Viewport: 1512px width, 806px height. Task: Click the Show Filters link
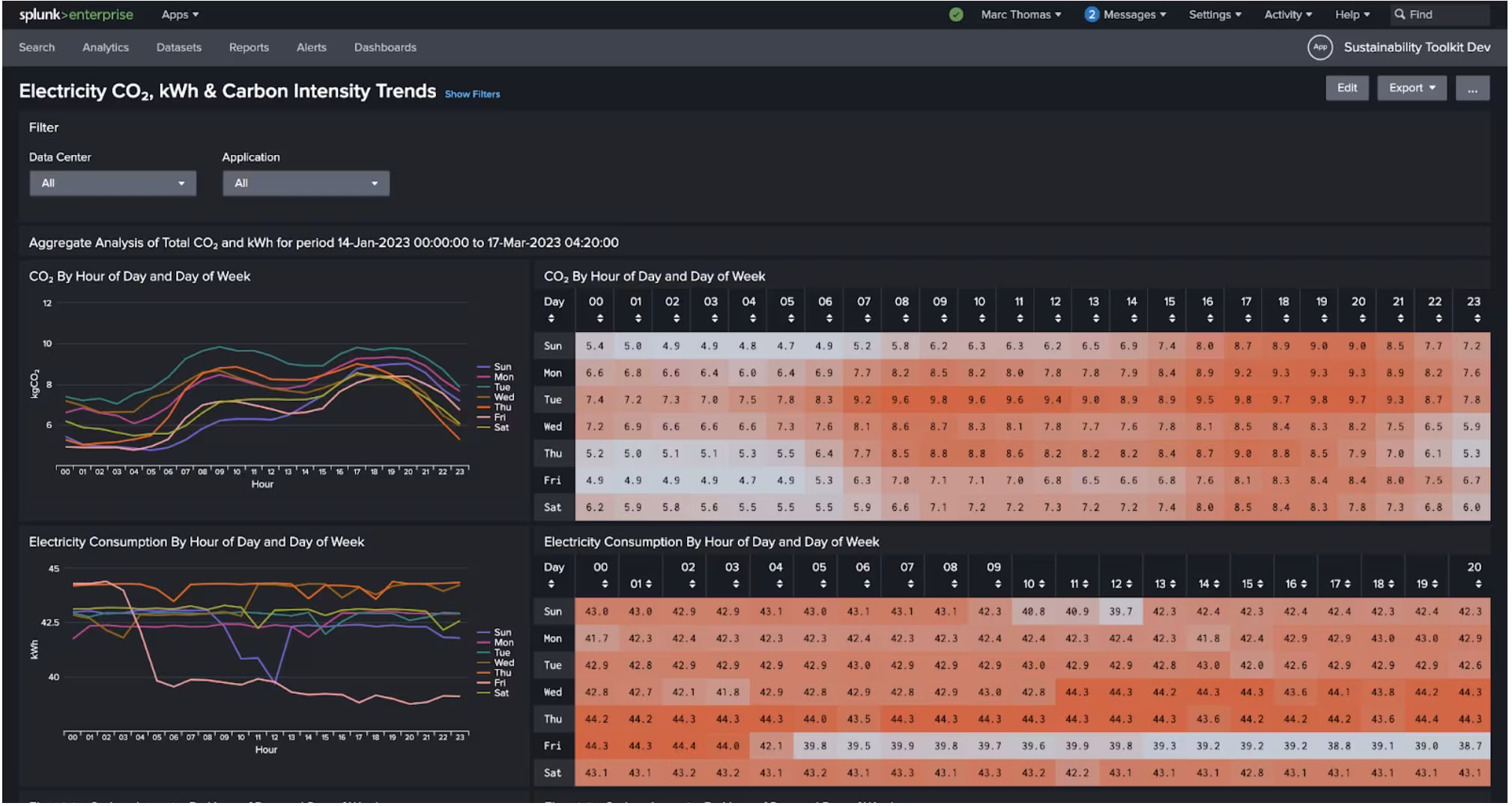click(471, 94)
